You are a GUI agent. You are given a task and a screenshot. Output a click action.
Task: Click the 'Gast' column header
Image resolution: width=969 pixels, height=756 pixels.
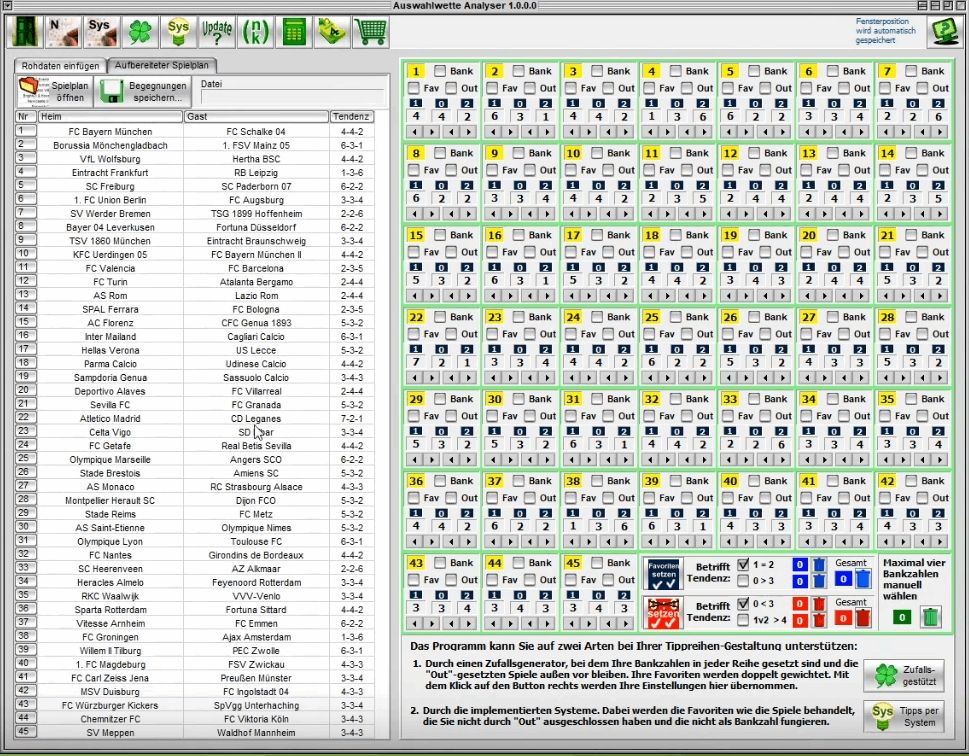pyautogui.click(x=256, y=116)
